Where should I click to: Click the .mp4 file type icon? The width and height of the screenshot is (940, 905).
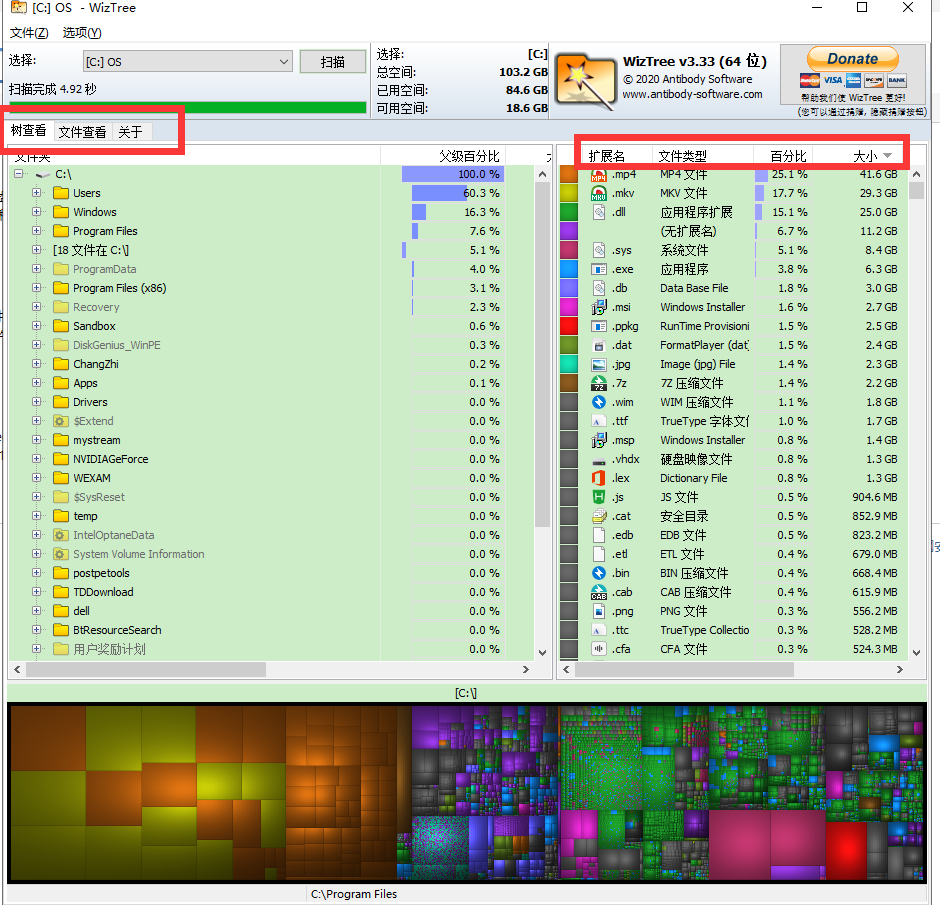[599, 175]
